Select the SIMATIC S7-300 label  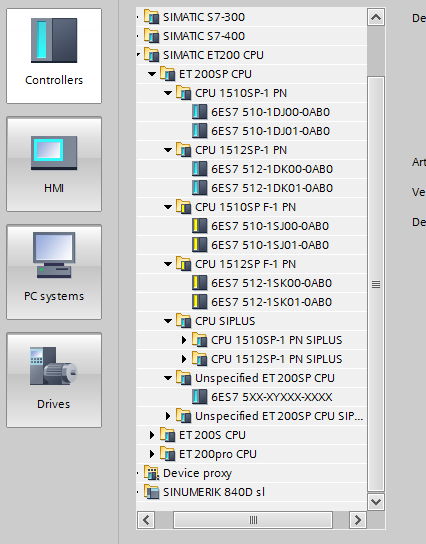pos(204,17)
